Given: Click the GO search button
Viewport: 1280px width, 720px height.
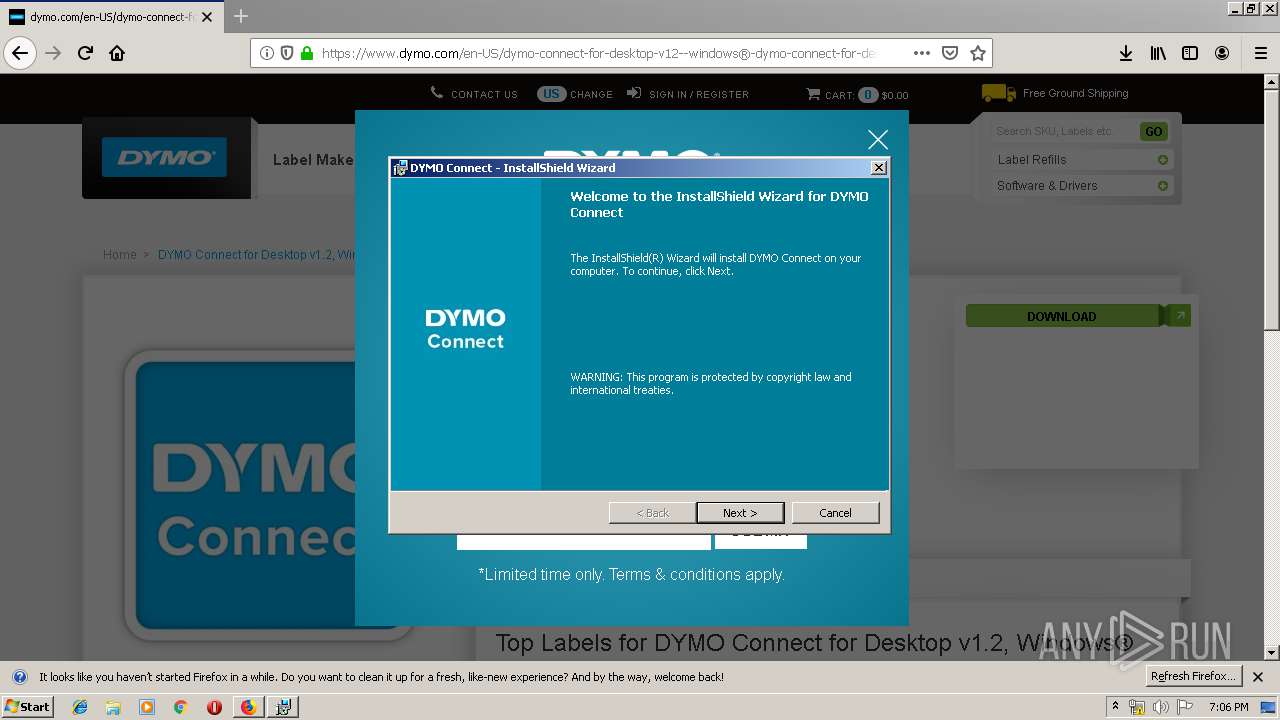Looking at the screenshot, I should 1153,131.
